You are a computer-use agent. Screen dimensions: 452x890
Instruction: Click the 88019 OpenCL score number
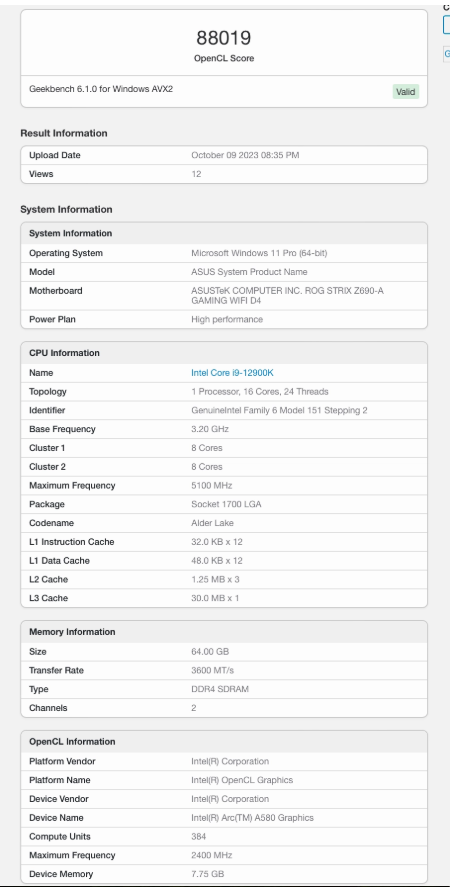click(224, 37)
